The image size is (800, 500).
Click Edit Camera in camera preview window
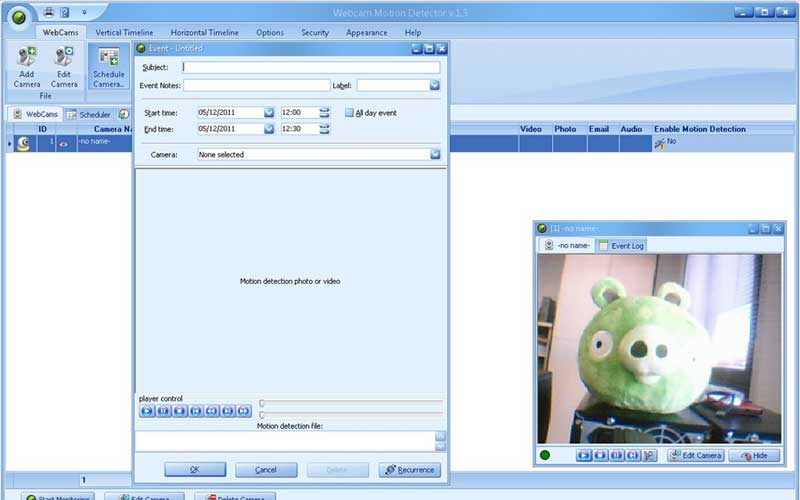[x=696, y=455]
